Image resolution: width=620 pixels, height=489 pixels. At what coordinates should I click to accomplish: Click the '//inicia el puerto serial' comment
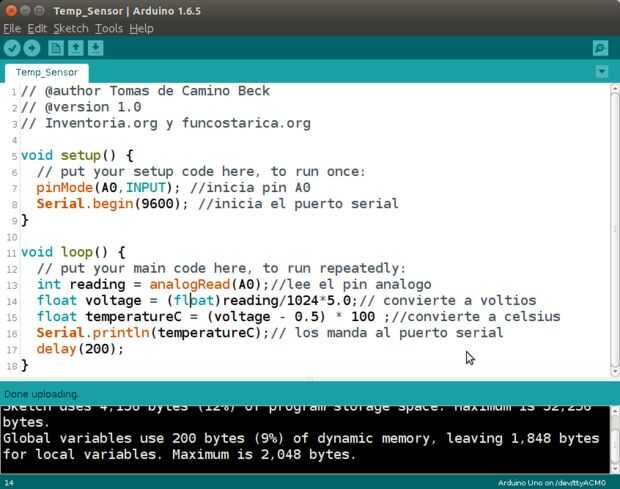299,204
